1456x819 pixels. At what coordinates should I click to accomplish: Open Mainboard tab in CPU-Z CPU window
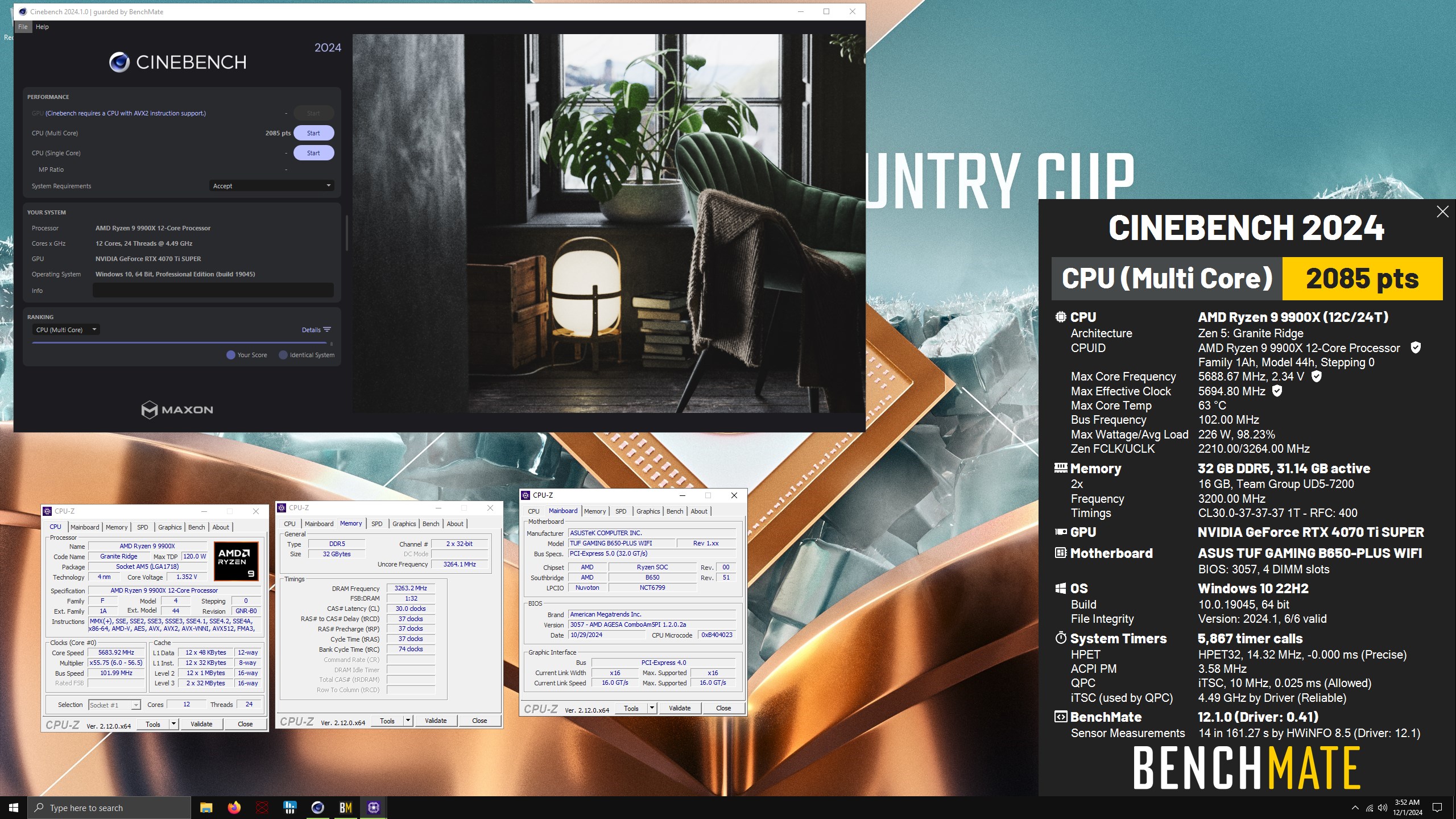pos(85,527)
